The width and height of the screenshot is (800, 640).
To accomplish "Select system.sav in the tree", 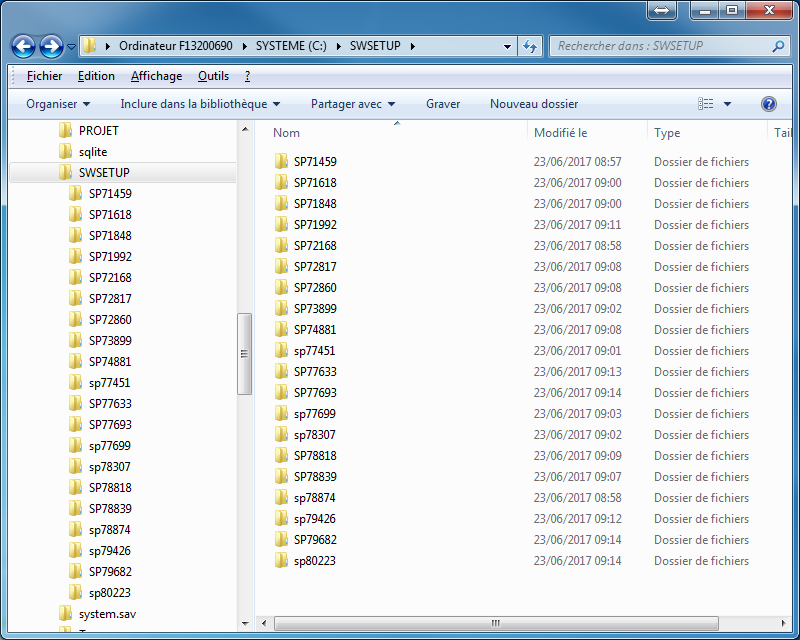I will click(107, 614).
